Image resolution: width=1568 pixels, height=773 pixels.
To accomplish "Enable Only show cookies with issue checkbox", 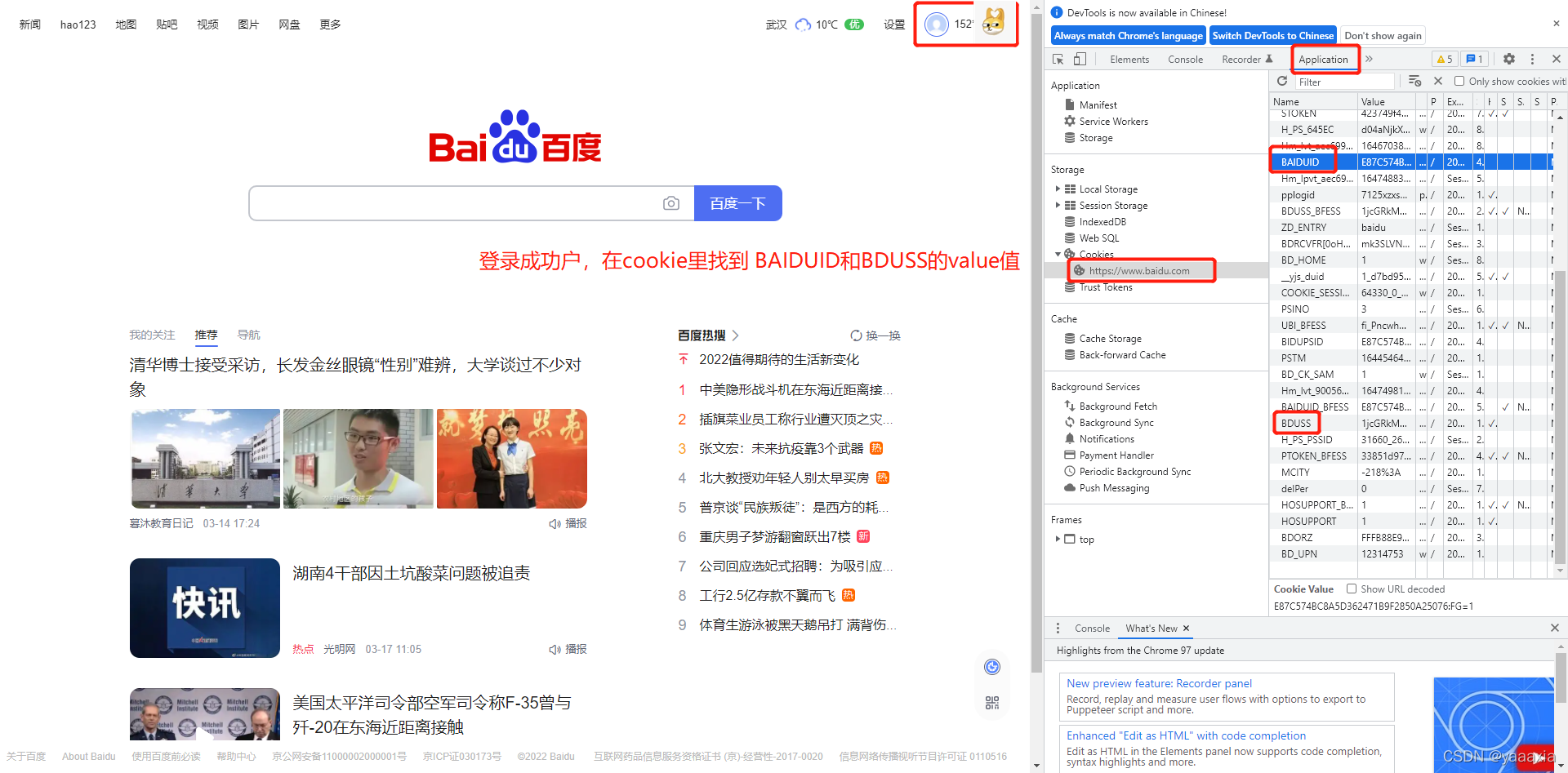I will tap(1459, 81).
